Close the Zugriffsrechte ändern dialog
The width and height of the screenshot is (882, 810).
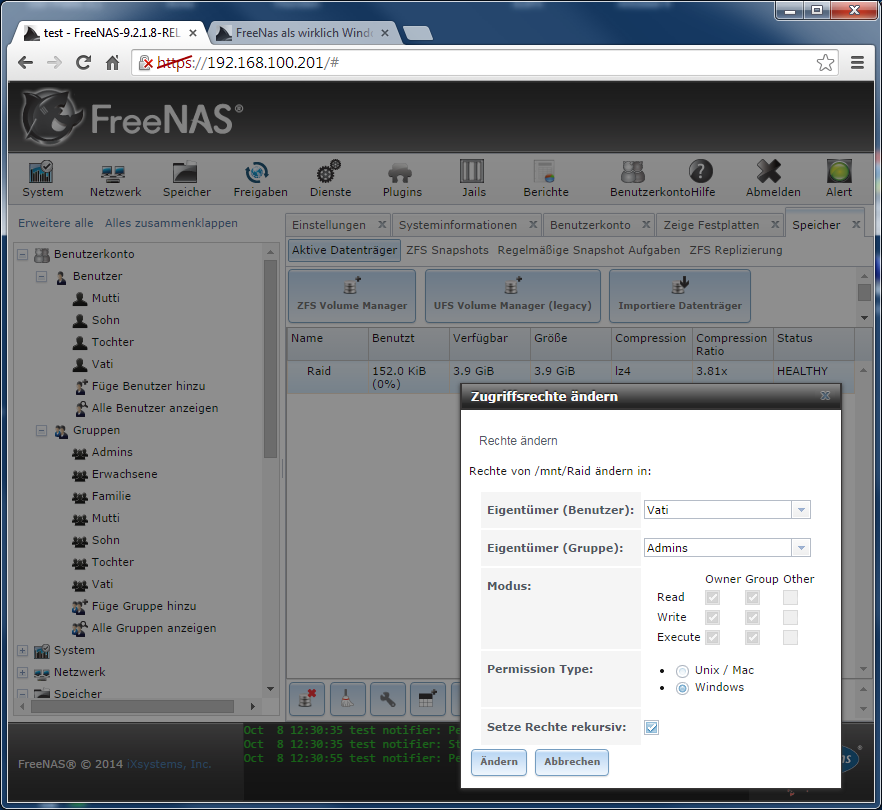[825, 395]
